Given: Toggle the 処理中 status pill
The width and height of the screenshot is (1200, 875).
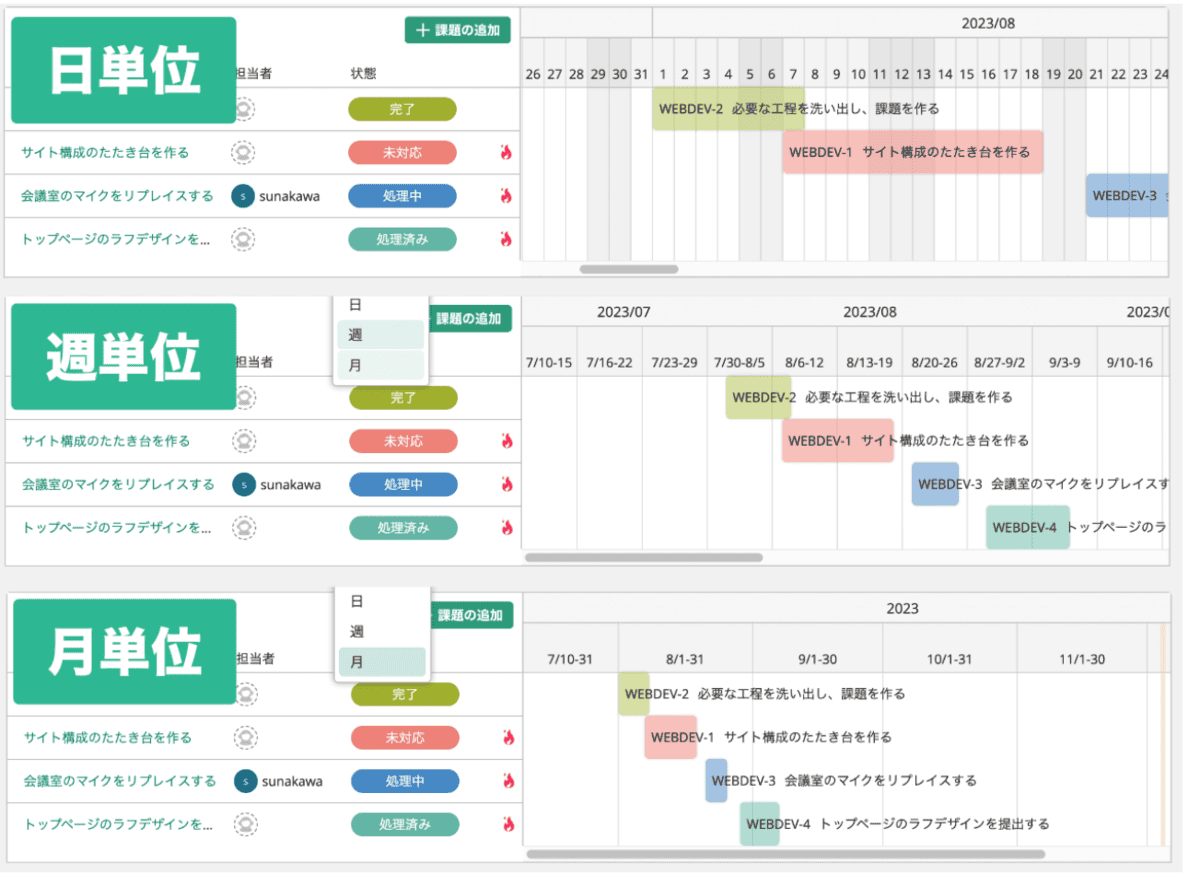Looking at the screenshot, I should tap(402, 196).
